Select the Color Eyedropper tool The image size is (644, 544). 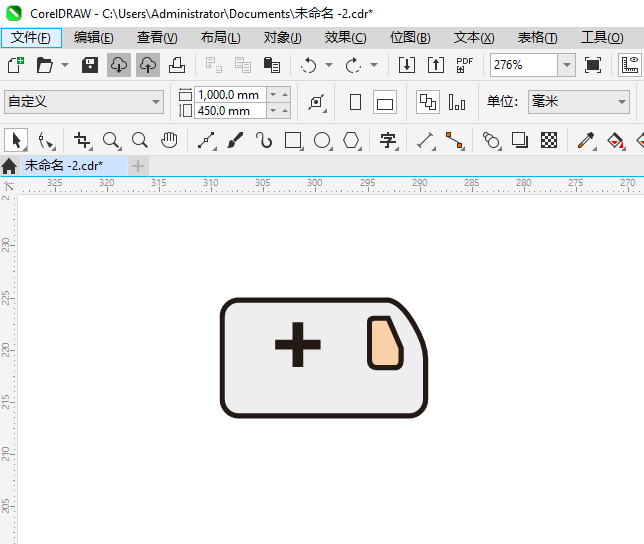(586, 140)
